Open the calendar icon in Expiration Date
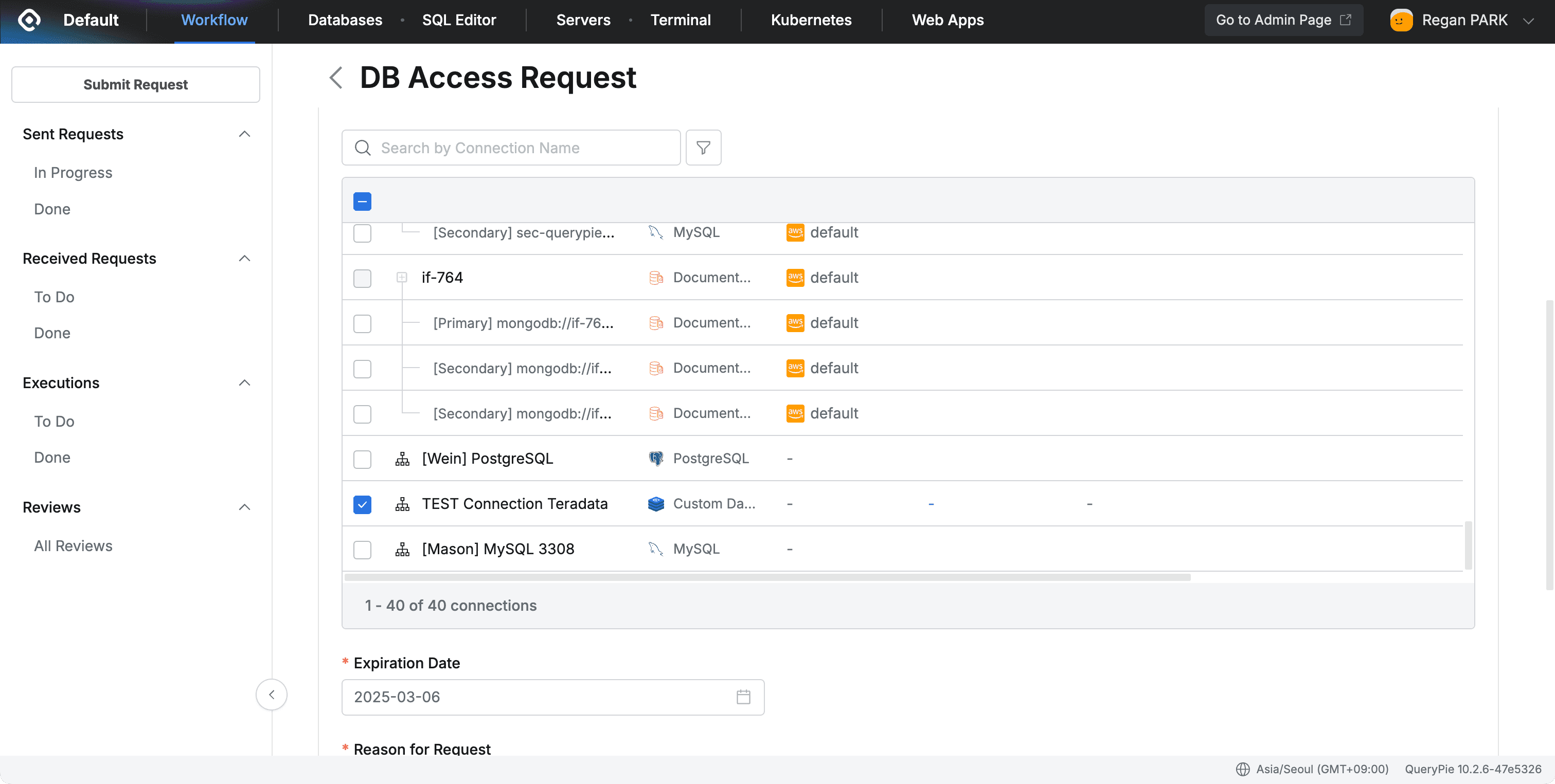 743,697
